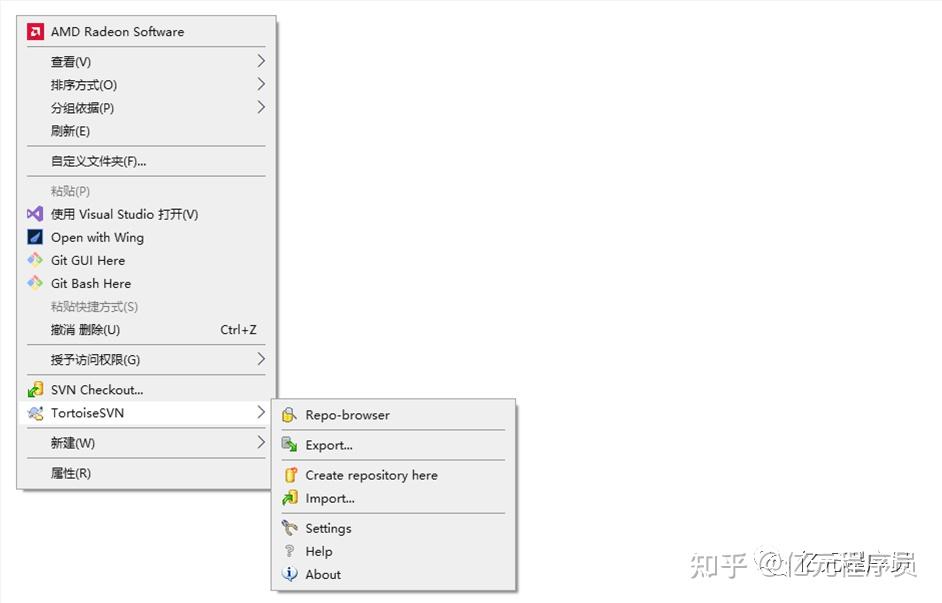Select Open with Wing
The height and width of the screenshot is (603, 942).
[147, 237]
